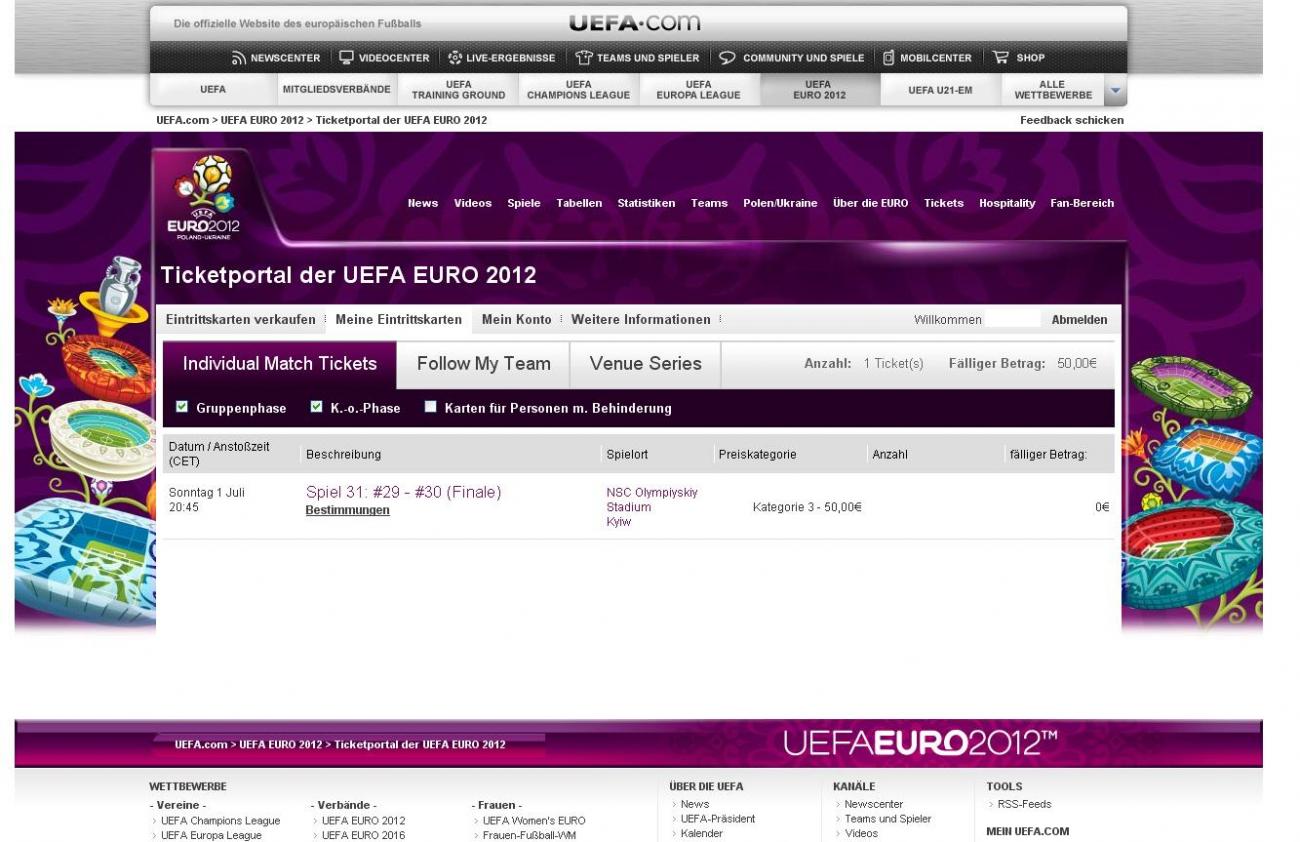Click the Abmelden logout link
The image size is (1300, 842).
(1079, 320)
